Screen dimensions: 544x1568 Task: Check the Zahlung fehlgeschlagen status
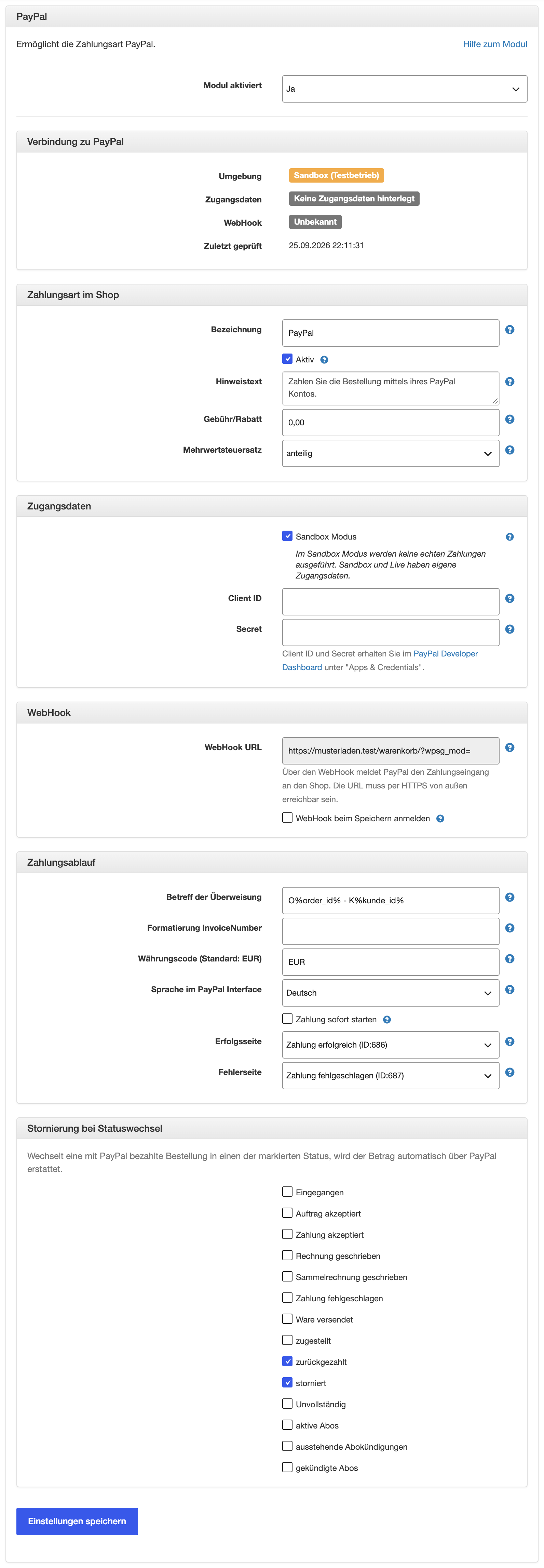tap(287, 1298)
